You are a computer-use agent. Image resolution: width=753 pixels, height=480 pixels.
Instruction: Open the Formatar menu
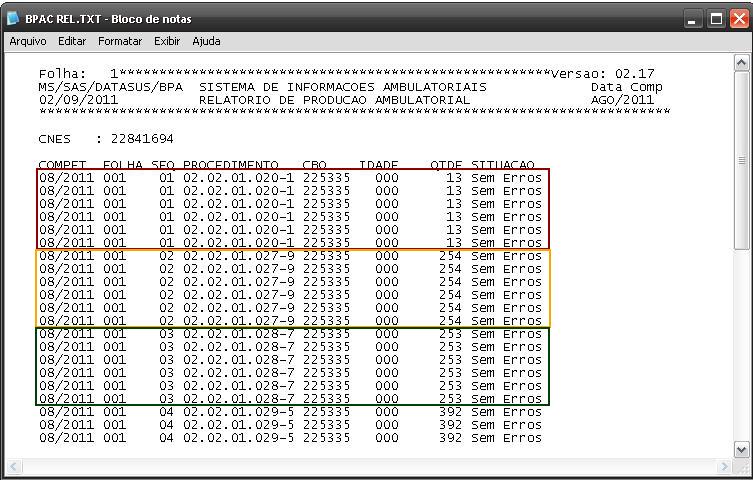(x=120, y=41)
